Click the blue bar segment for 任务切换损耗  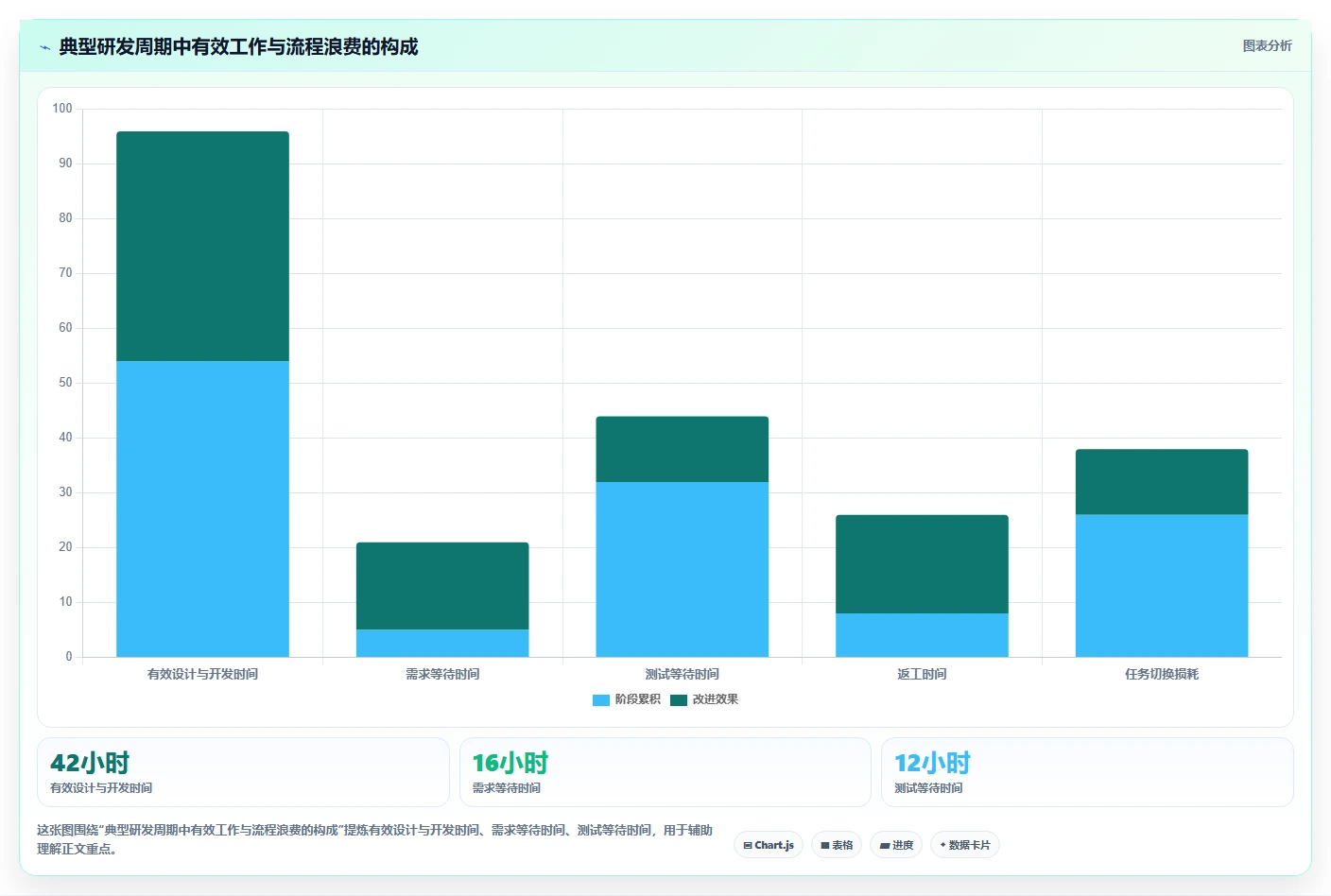coord(1162,585)
